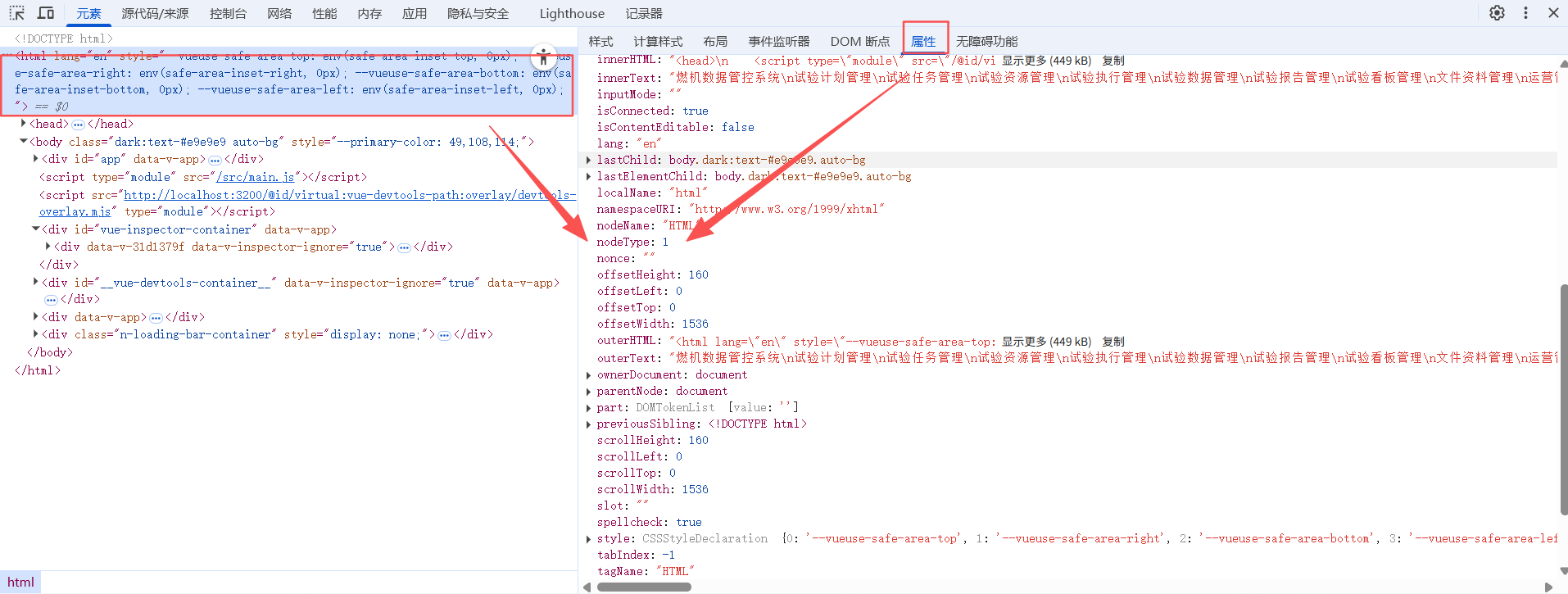Open the DOM 断点 sidebar tab
Image resolution: width=1568 pixels, height=594 pixels.
click(859, 42)
